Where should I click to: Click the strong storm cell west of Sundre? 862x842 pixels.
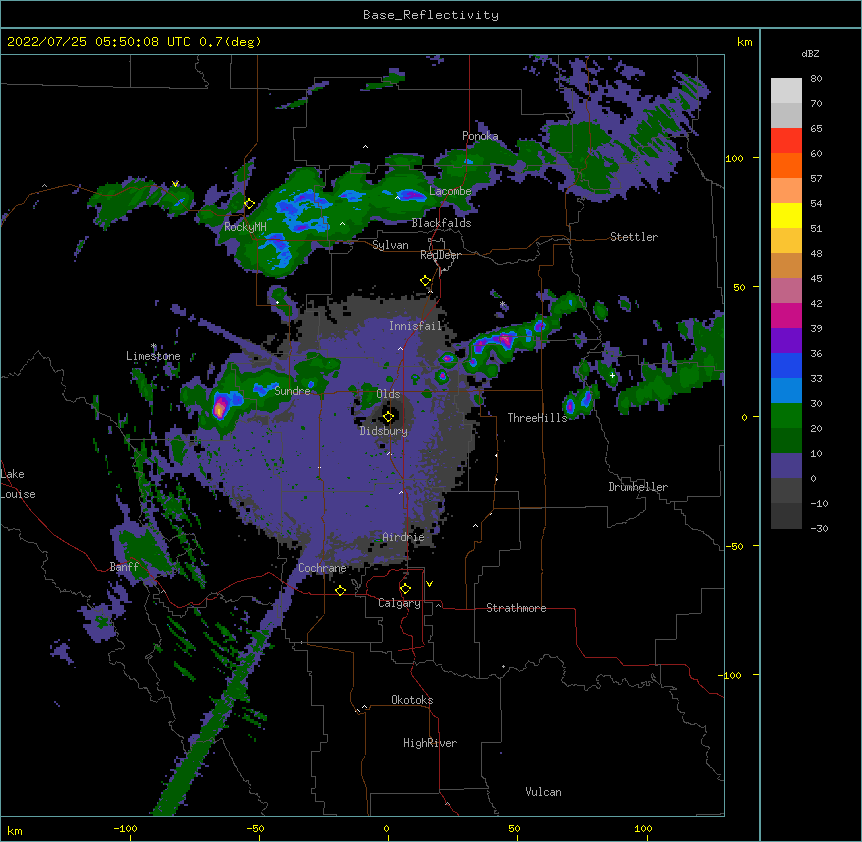coord(220,408)
